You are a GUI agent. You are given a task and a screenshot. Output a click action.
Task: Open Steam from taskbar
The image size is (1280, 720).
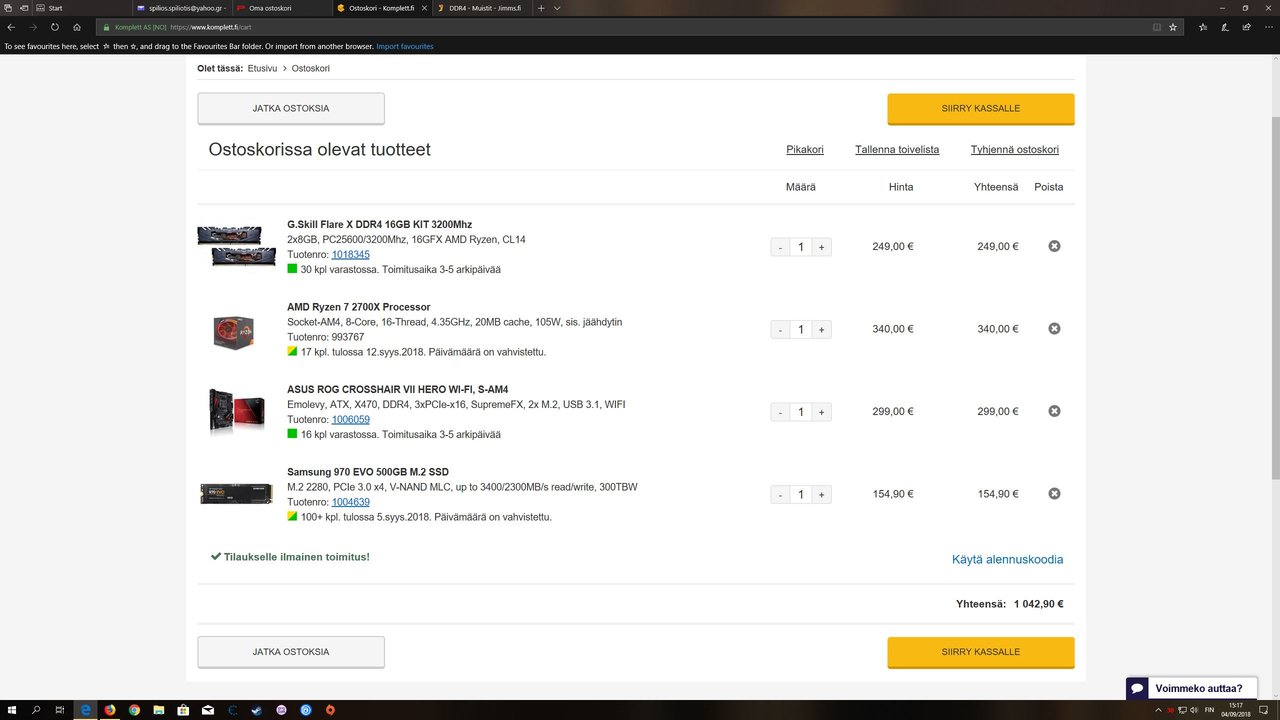(x=257, y=710)
